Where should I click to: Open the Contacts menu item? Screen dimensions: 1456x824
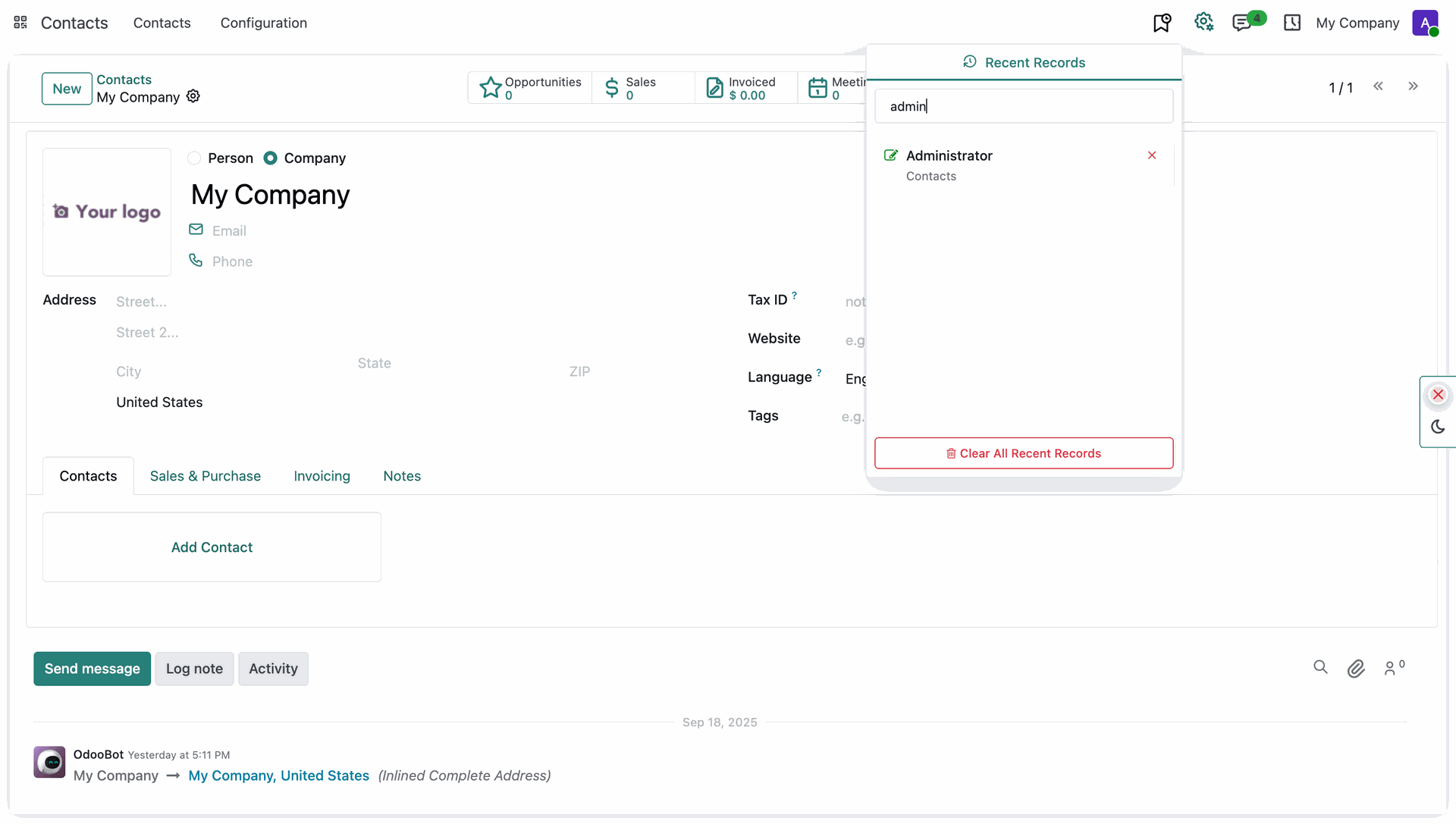click(162, 23)
